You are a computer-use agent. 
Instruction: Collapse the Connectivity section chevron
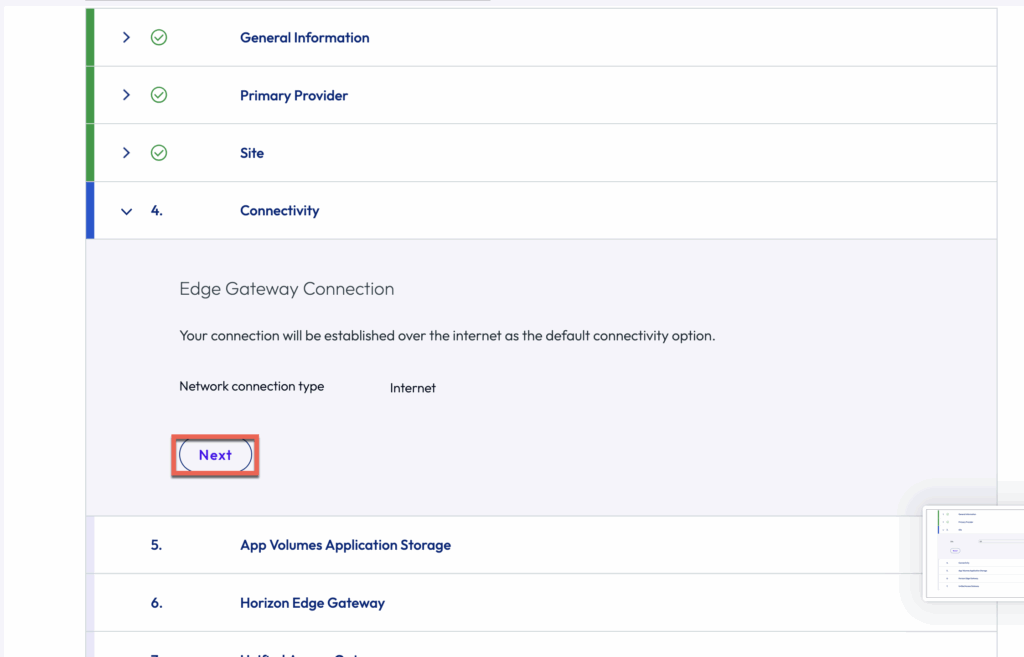[126, 211]
